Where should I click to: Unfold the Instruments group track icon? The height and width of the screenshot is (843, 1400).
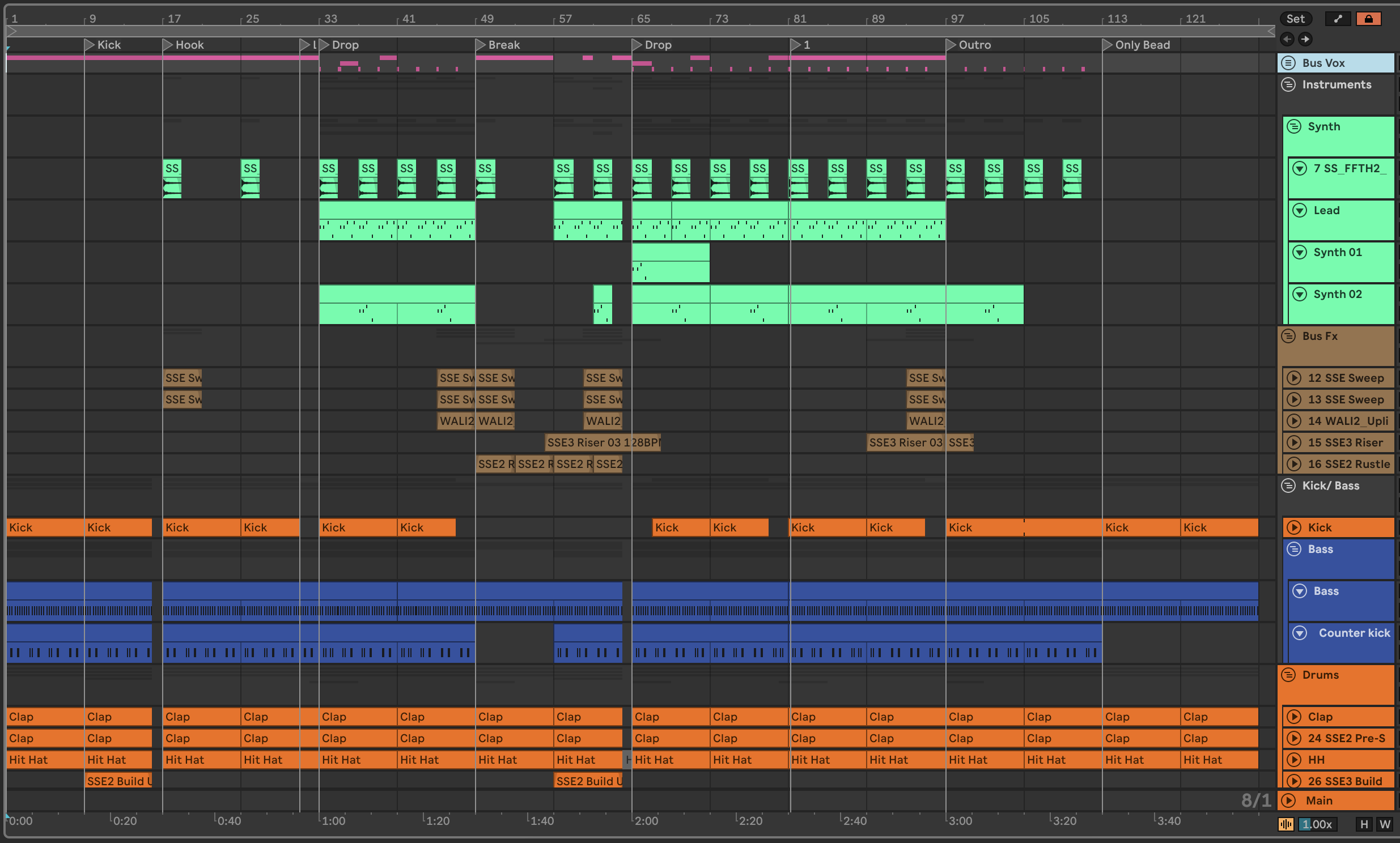pyautogui.click(x=1289, y=84)
